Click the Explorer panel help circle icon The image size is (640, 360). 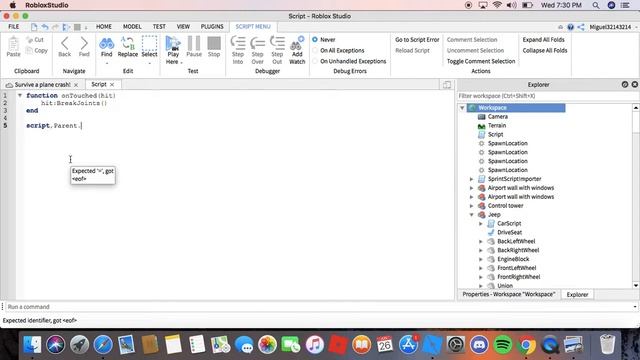pos(625,84)
